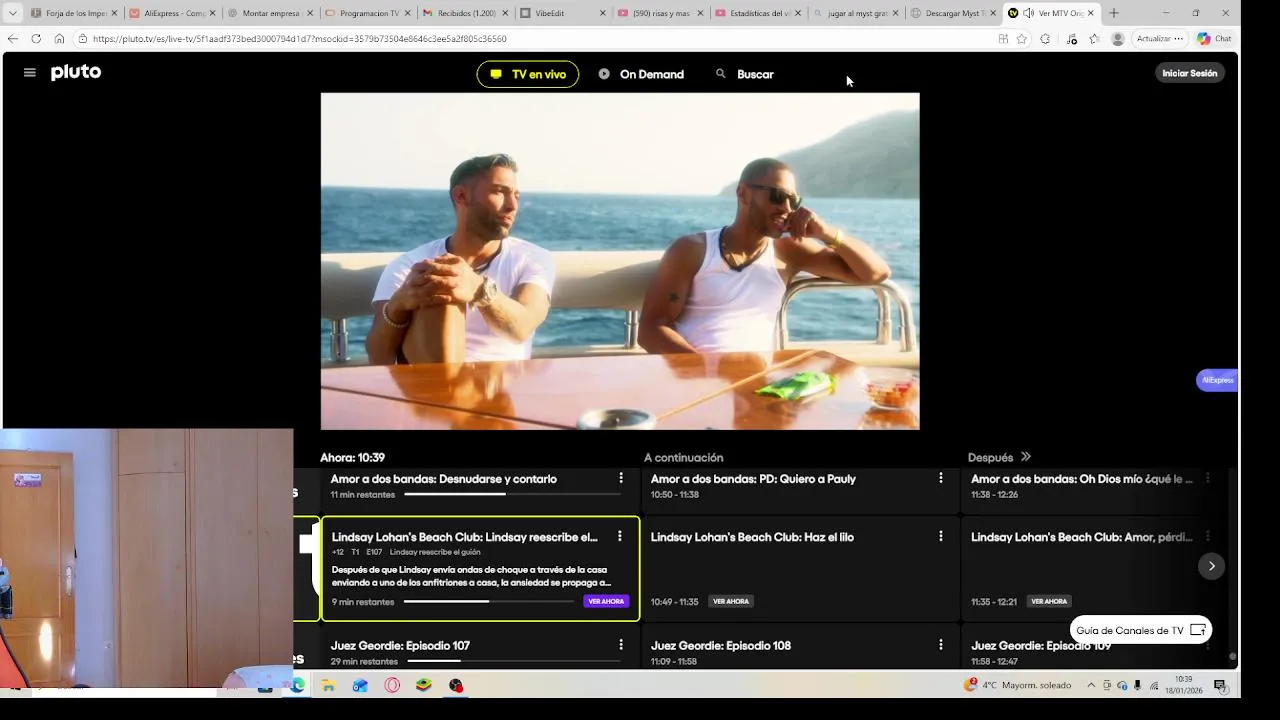Viewport: 1280px width, 720px height.
Task: Open the Copilot Chat button
Action: click(x=1214, y=39)
